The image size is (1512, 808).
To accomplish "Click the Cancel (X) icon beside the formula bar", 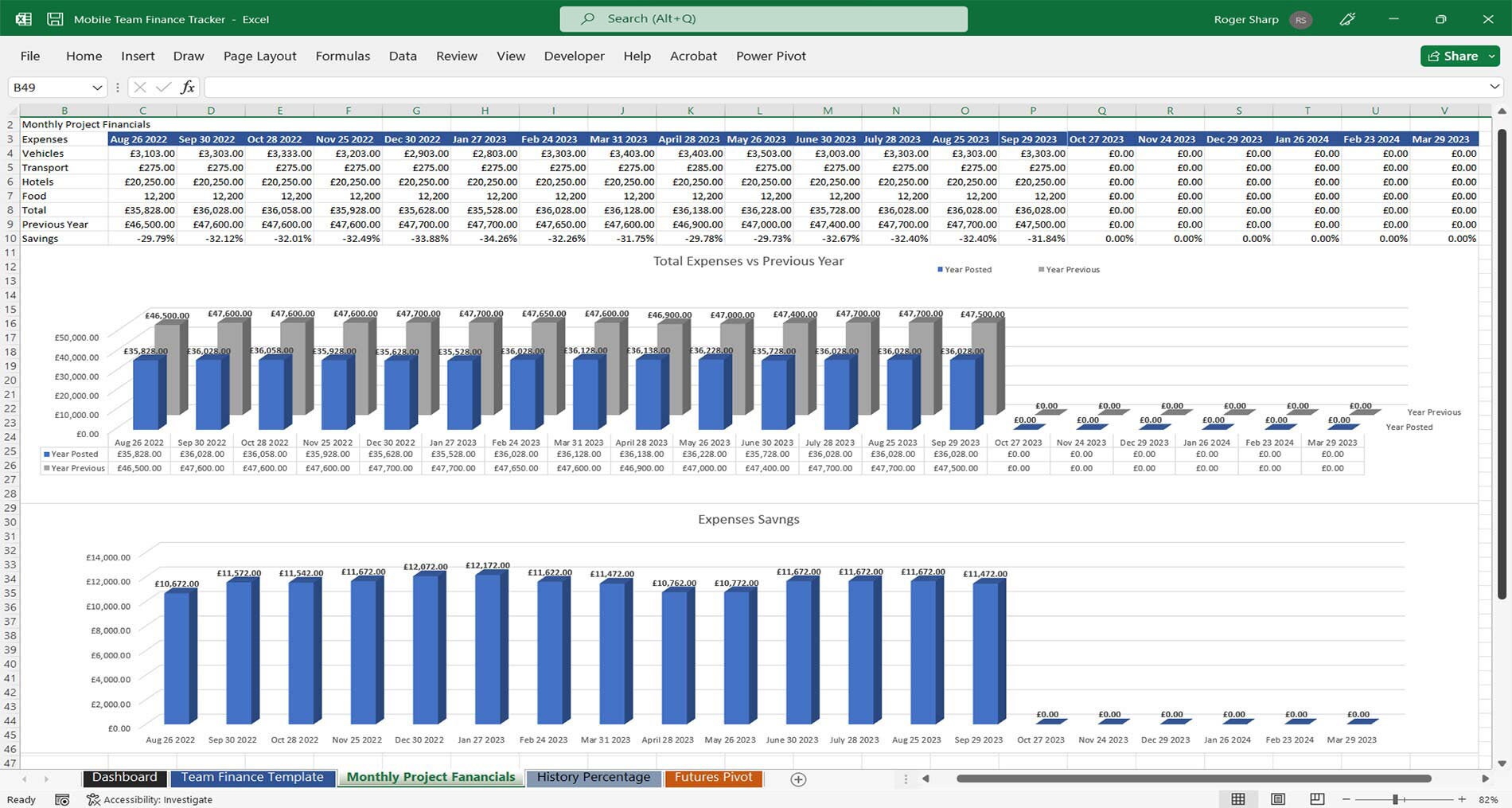I will pyautogui.click(x=139, y=87).
